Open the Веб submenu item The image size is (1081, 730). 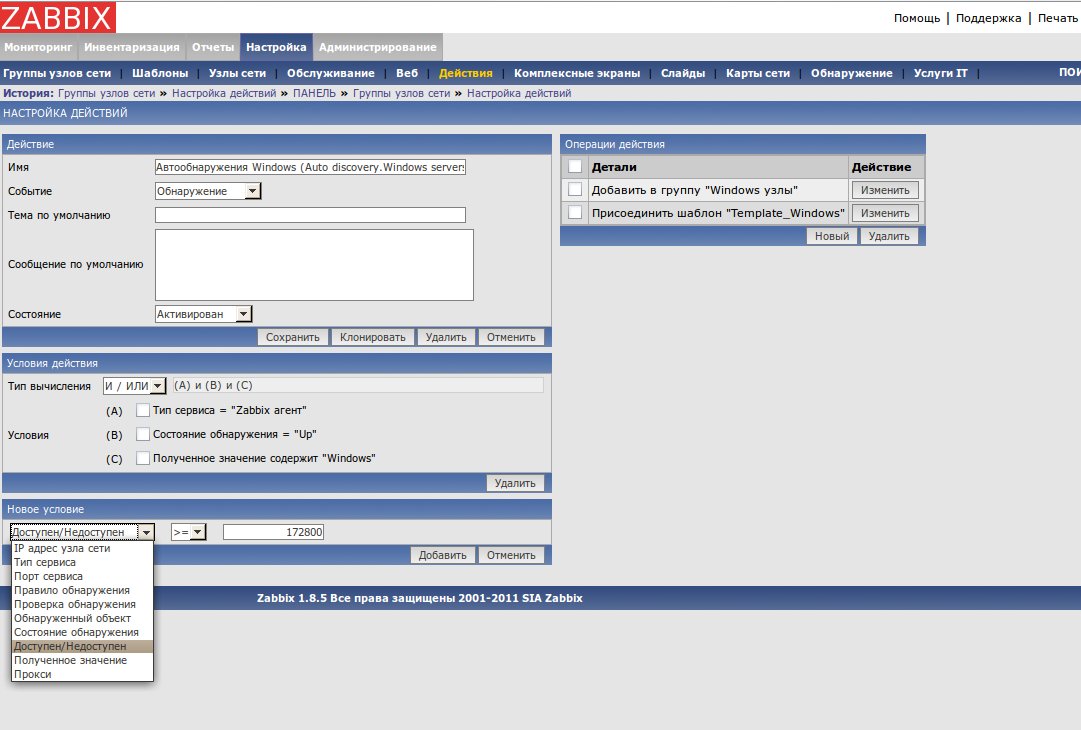(407, 73)
